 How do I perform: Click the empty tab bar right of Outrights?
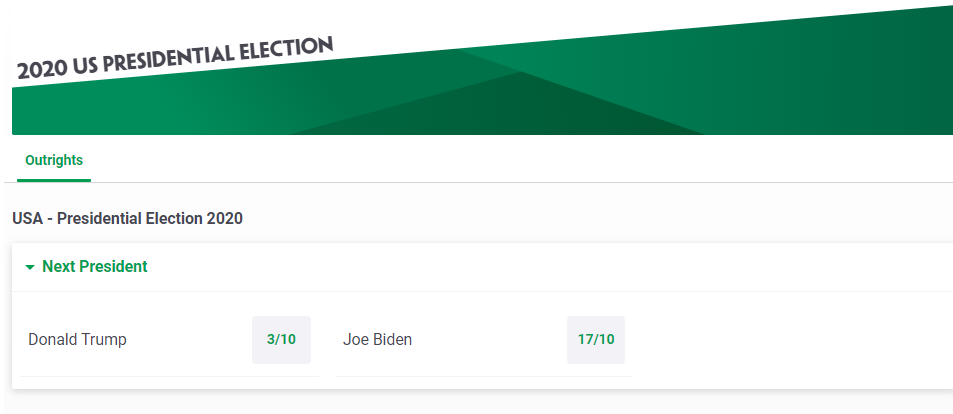(x=500, y=160)
